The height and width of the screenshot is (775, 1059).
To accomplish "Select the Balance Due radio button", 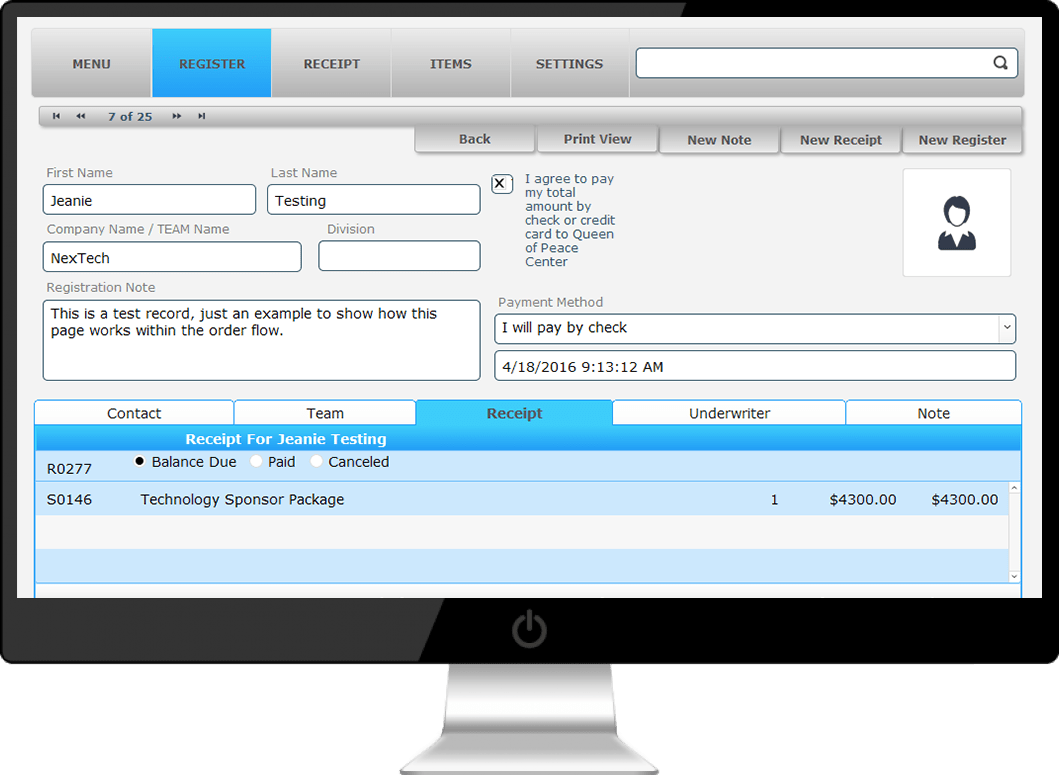I will click(x=139, y=462).
